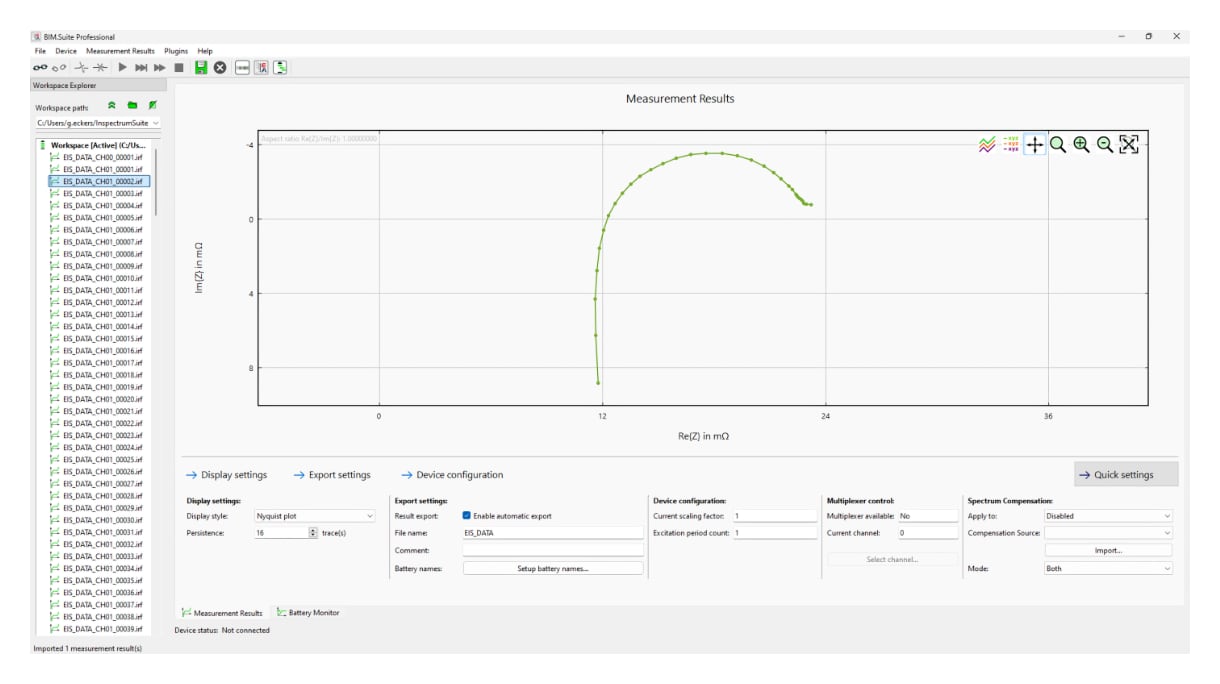Click the black circle X discard icon
Image resolution: width=1220 pixels, height=684 pixels.
[x=219, y=67]
